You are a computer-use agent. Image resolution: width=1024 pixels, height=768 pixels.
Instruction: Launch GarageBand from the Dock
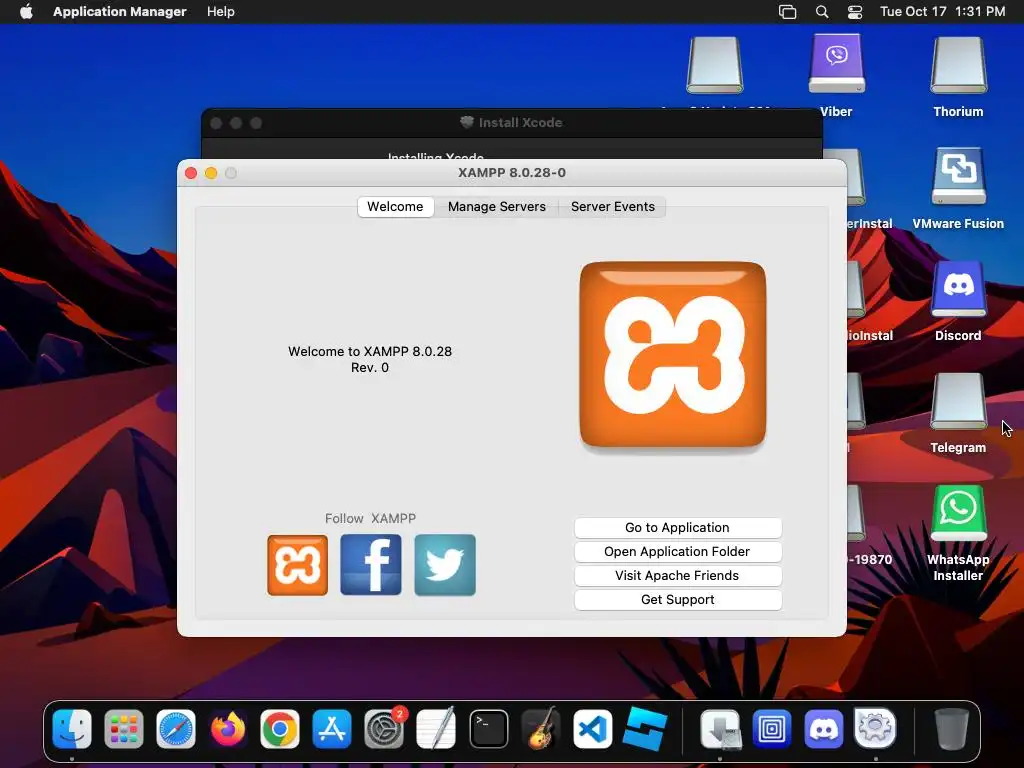[541, 728]
